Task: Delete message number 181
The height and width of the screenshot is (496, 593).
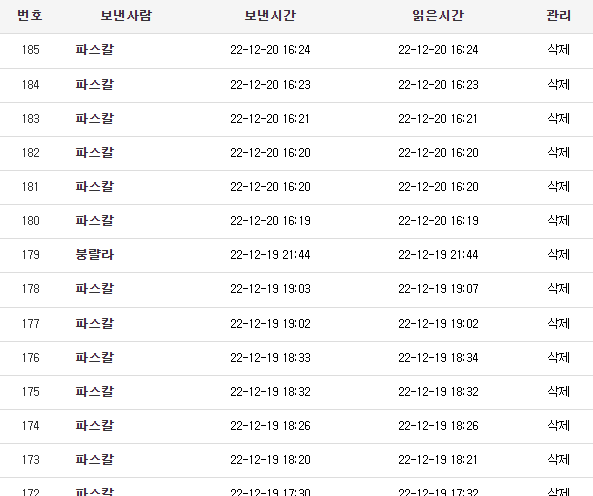Action: coord(558,186)
